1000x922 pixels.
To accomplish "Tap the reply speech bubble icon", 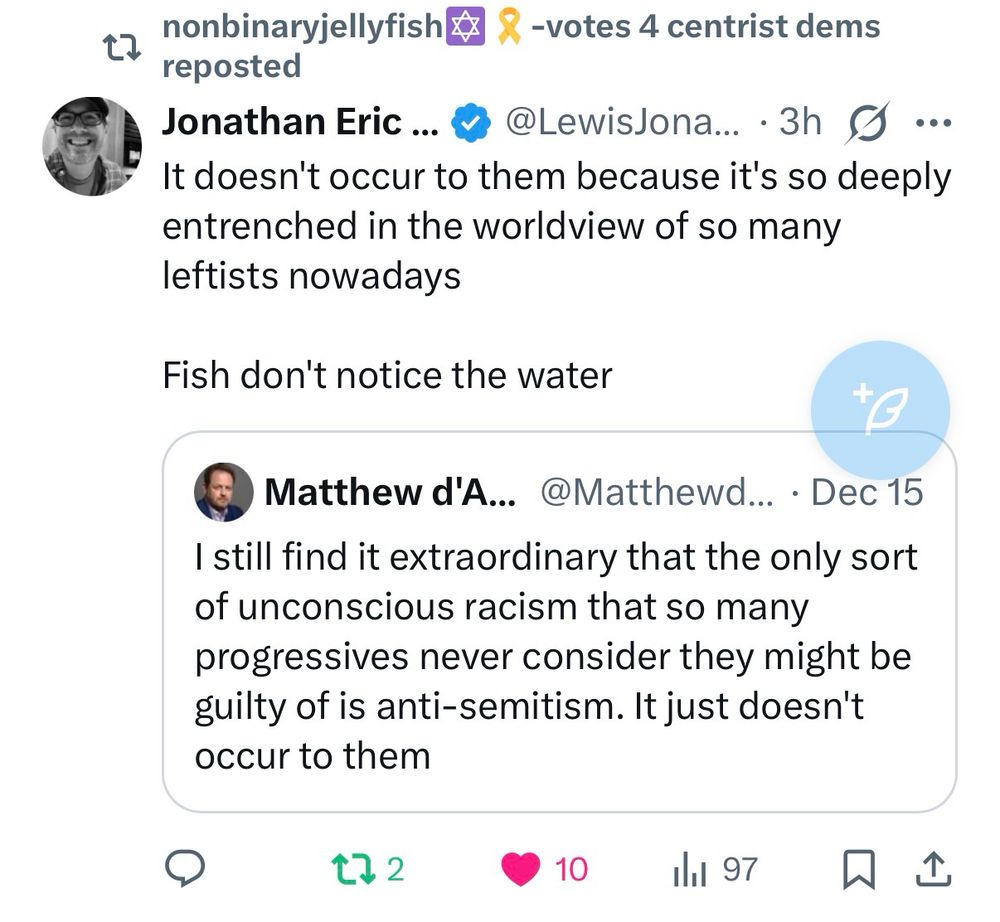I will click(x=185, y=869).
